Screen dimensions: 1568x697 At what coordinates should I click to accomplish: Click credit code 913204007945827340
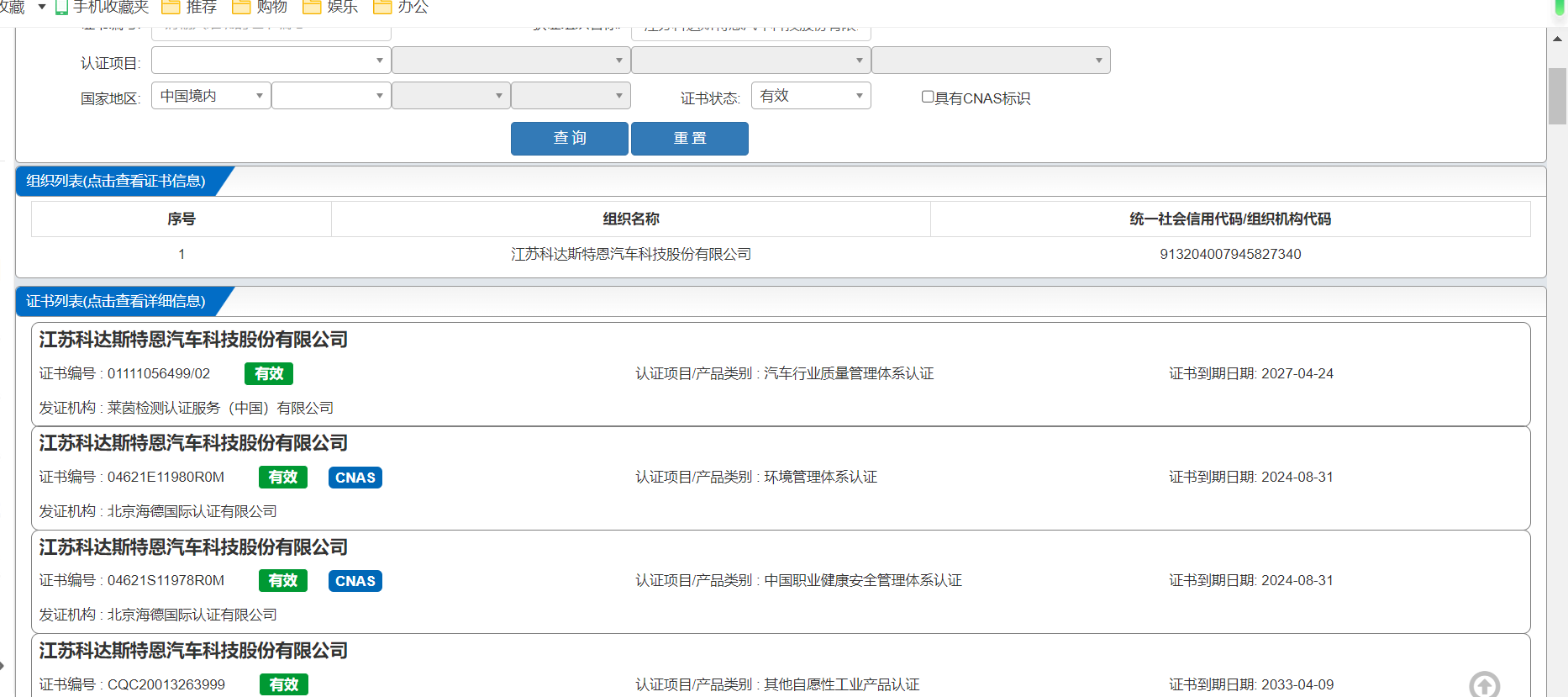pos(1230,254)
